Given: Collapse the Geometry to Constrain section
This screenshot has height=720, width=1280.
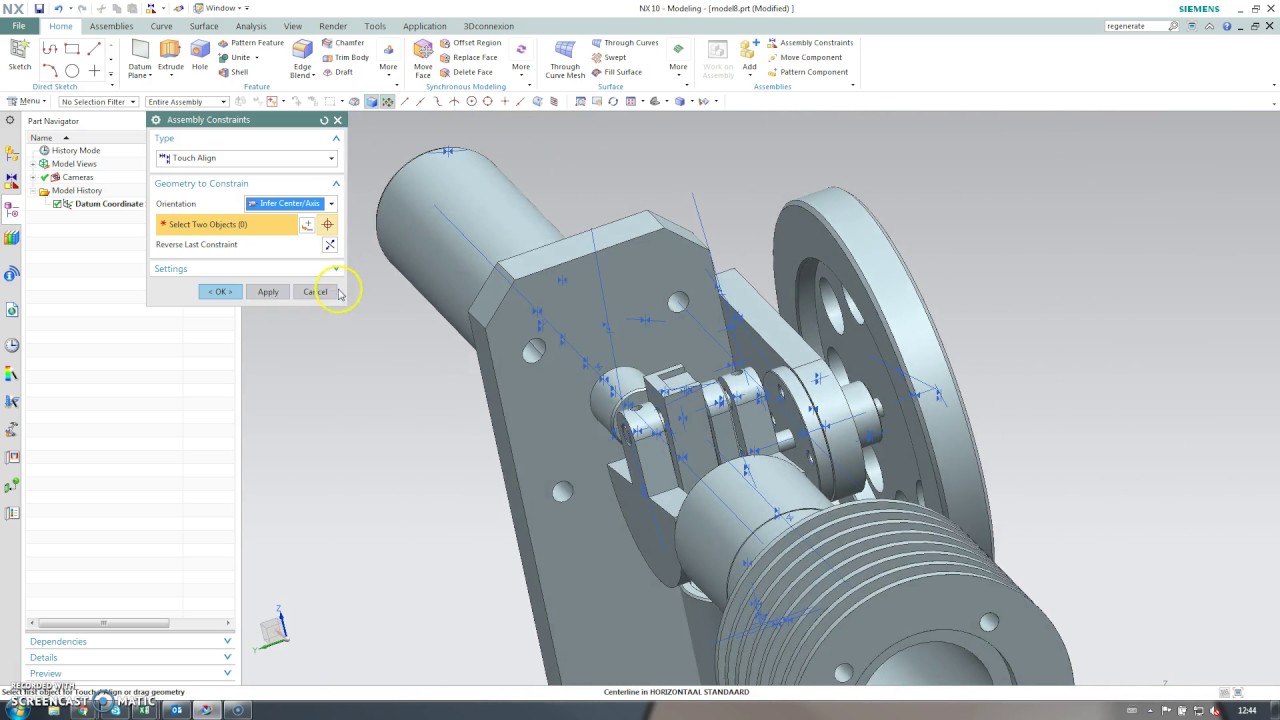Looking at the screenshot, I should [336, 184].
